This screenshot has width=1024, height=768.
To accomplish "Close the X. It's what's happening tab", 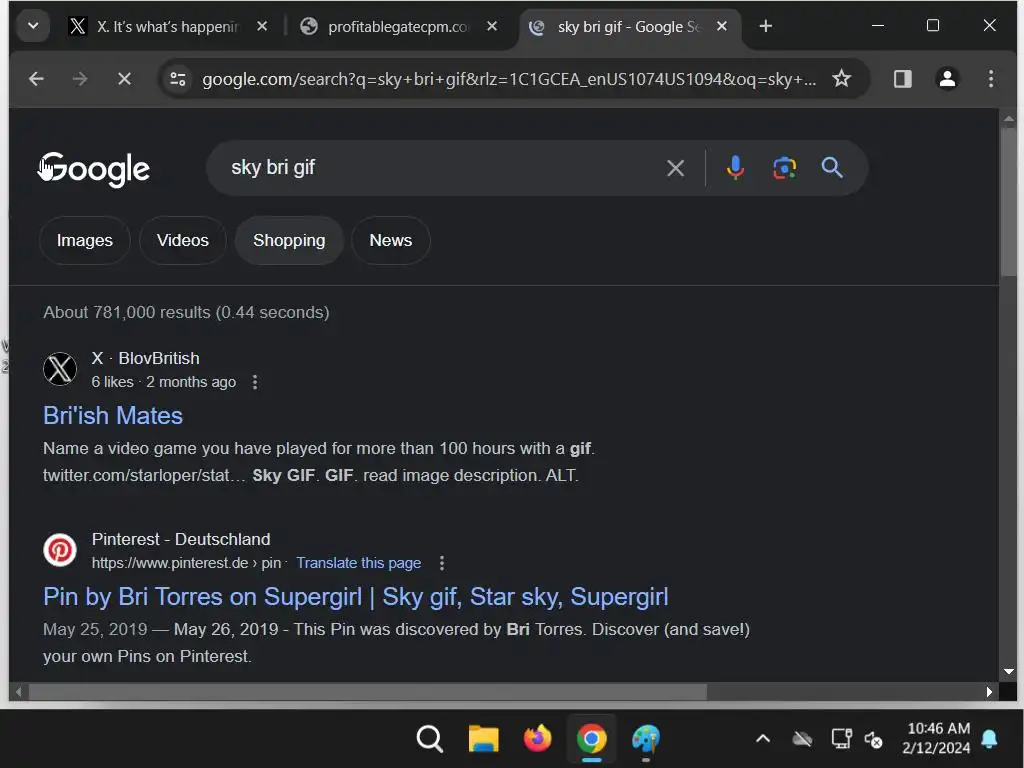I will tap(262, 26).
